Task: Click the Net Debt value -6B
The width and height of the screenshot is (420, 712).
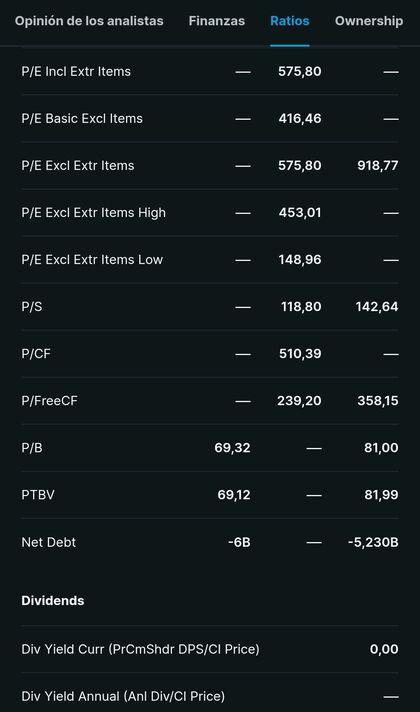Action: 239,542
